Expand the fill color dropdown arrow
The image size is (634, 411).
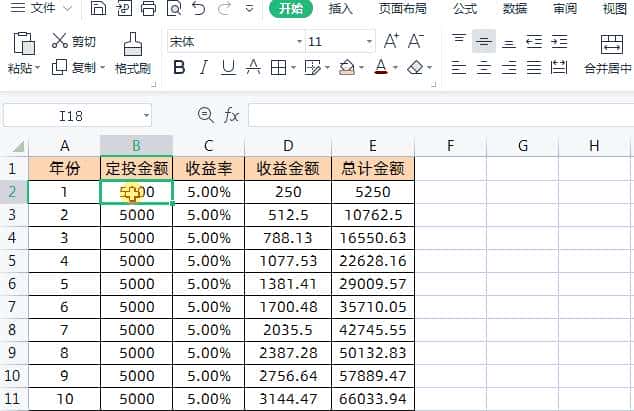point(361,68)
